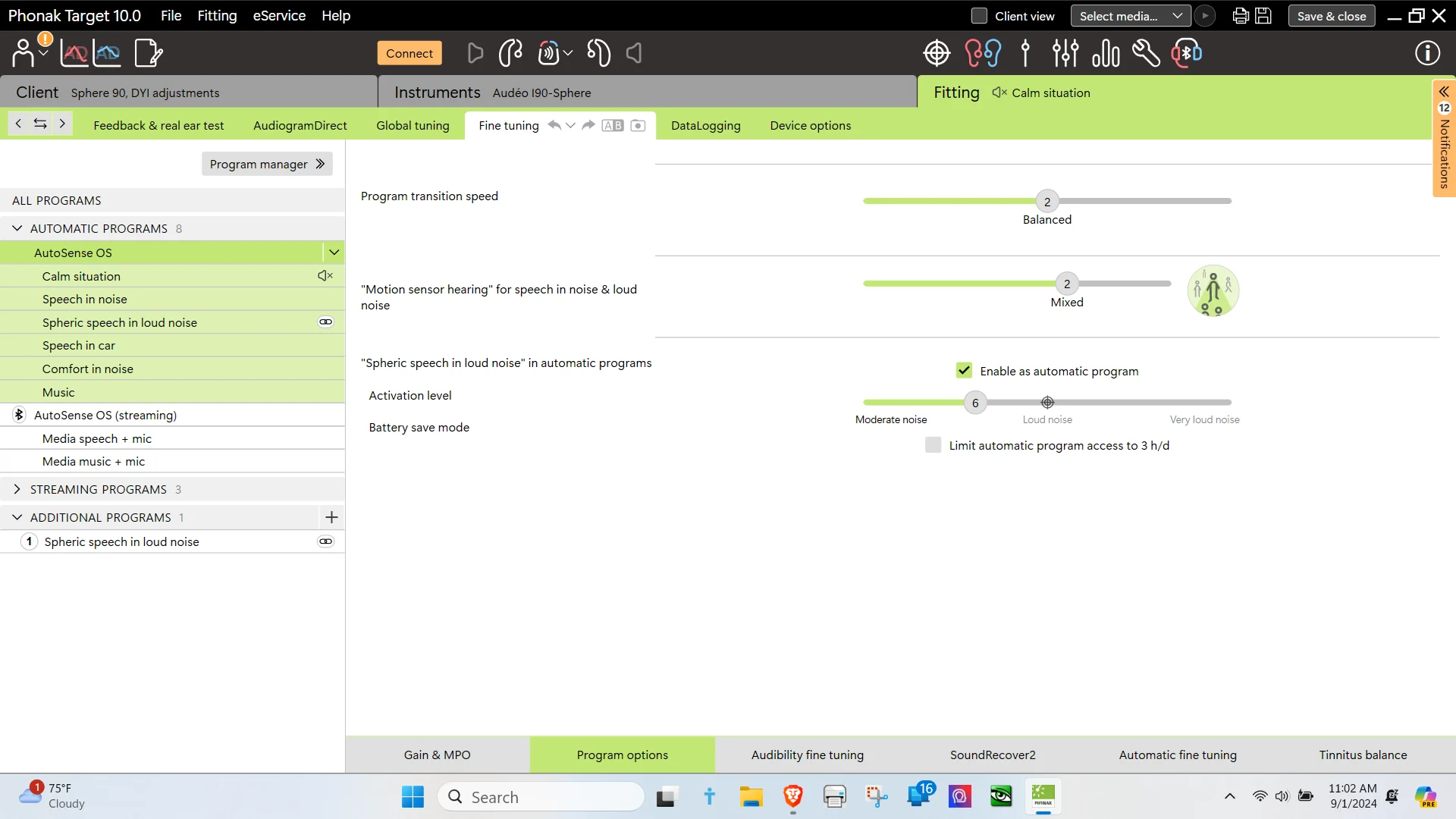Collapse the Additional Programs section
Viewport: 1456px width, 819px height.
[17, 517]
